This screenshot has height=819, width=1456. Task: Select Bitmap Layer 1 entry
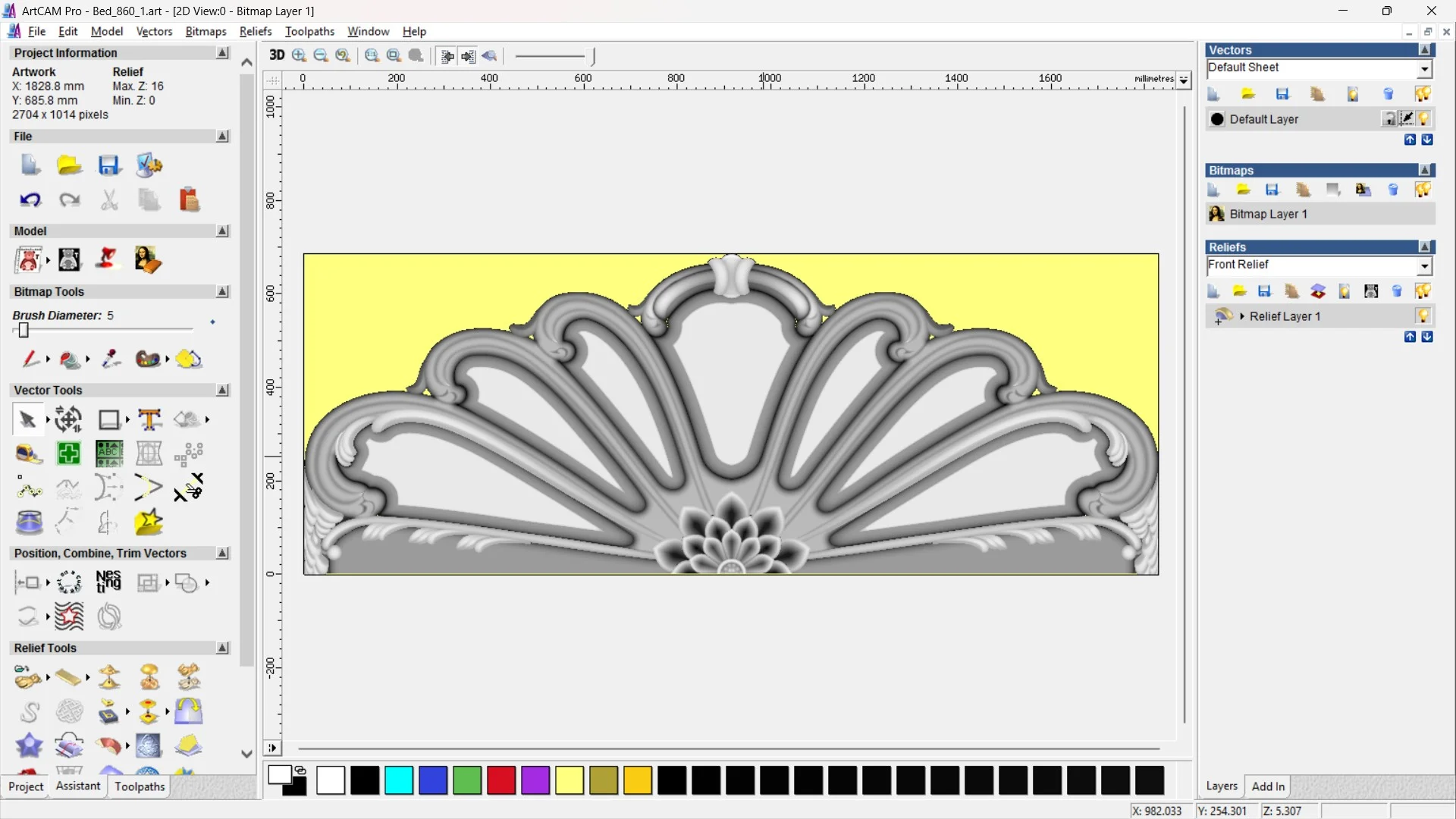1268,214
